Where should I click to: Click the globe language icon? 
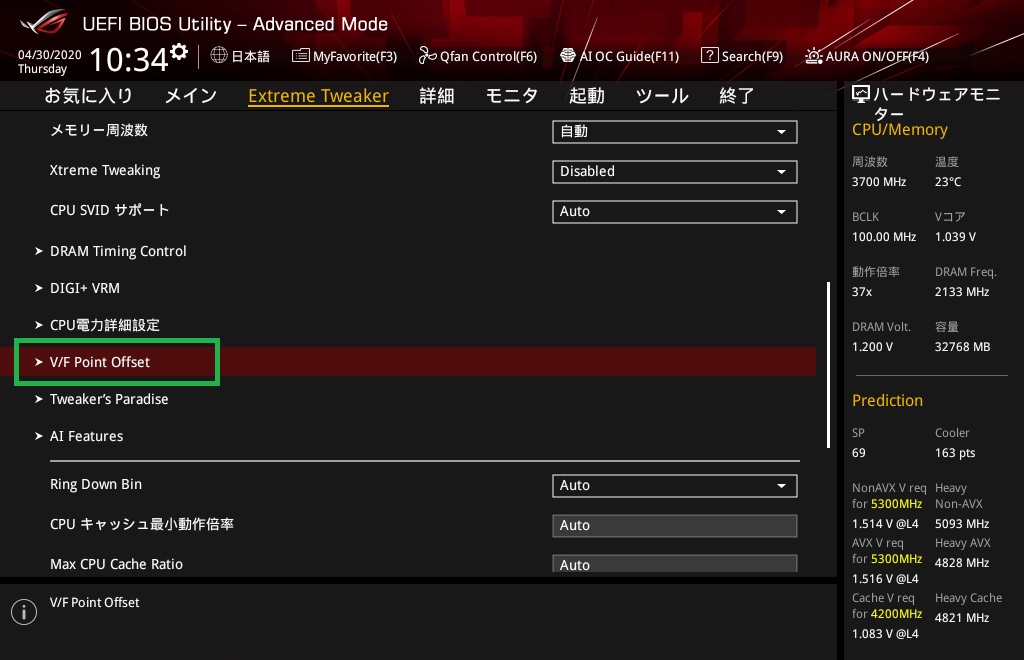(x=219, y=55)
